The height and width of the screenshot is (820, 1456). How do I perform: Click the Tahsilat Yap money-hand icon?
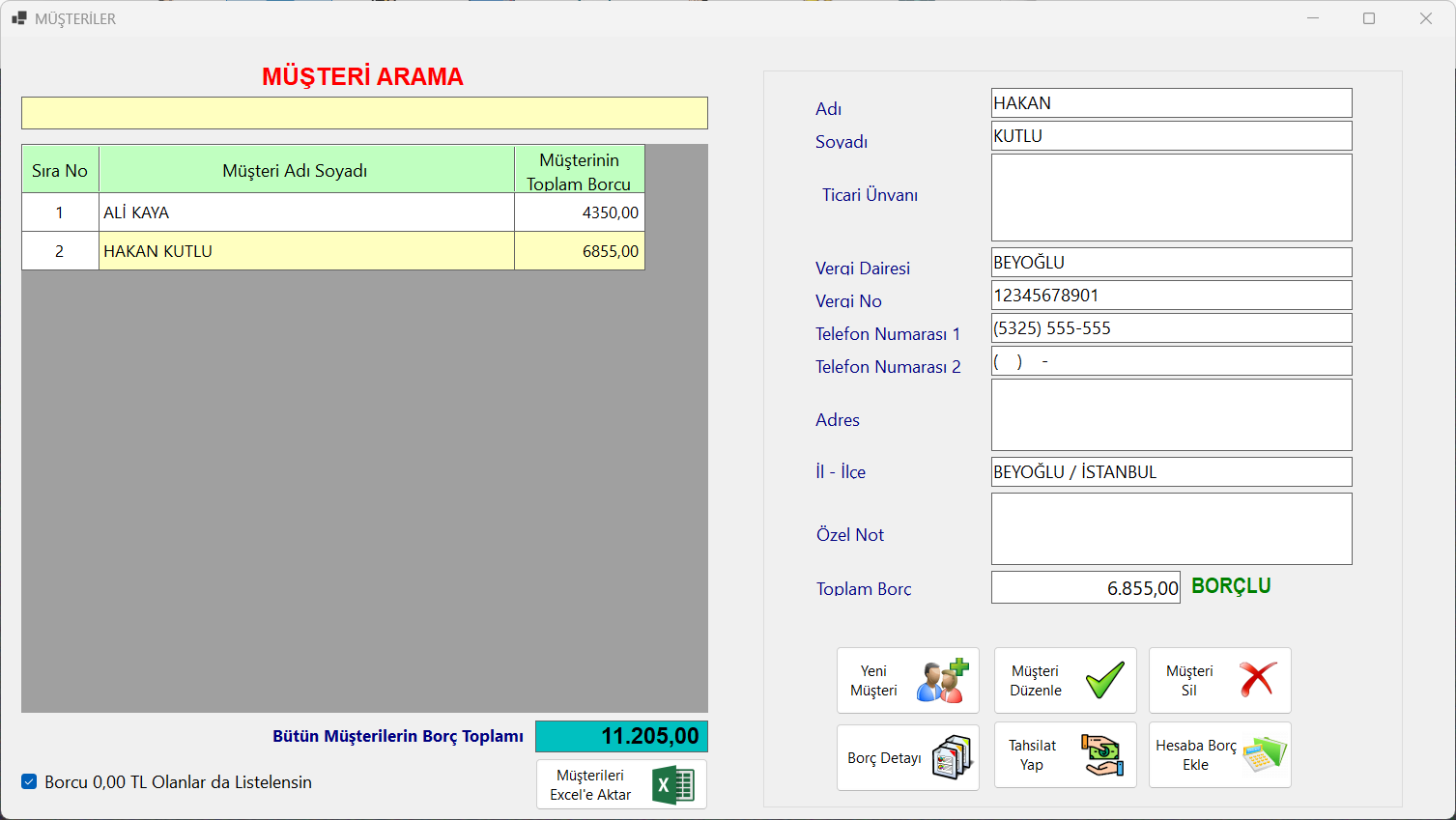tap(1102, 755)
